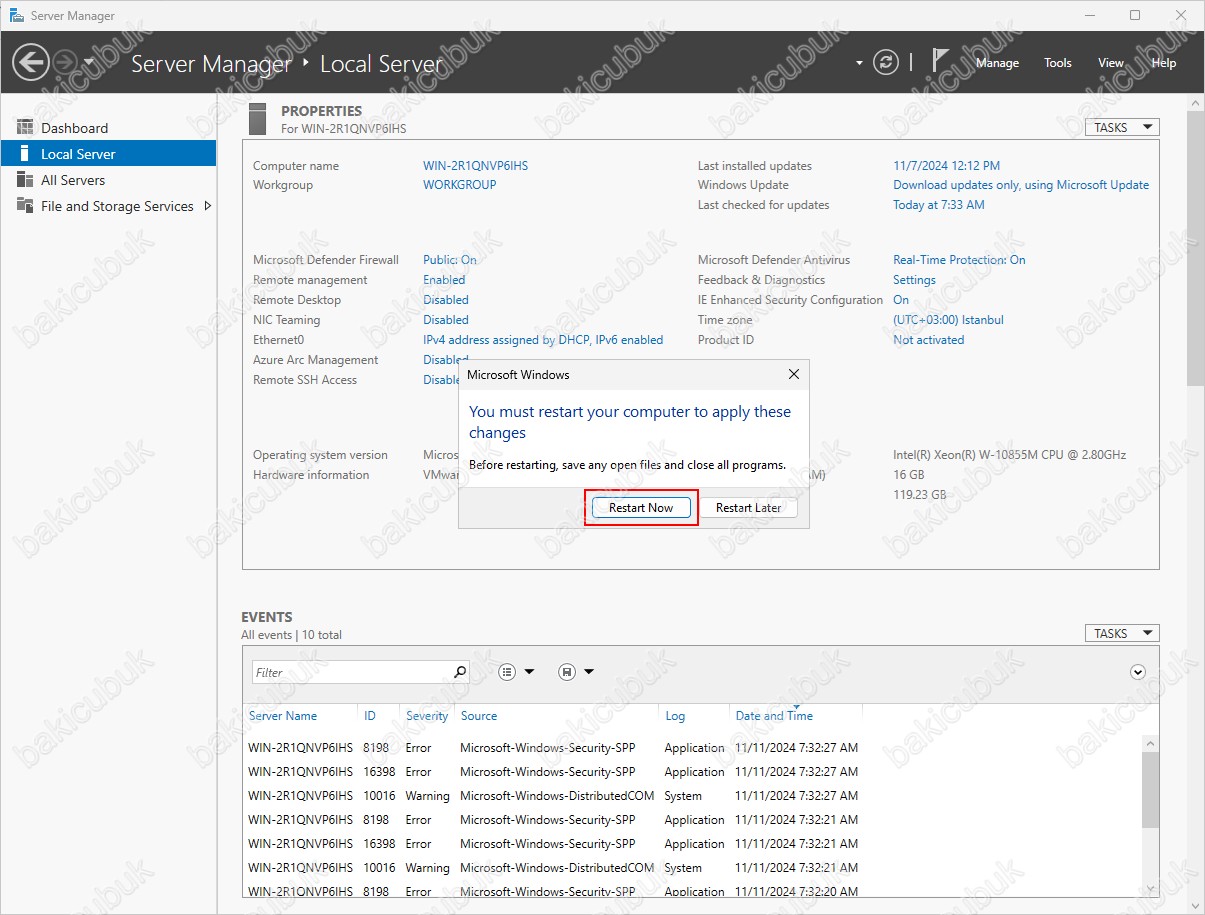This screenshot has width=1205, height=915.
Task: Click the Server Manager title bar icon
Action: pyautogui.click(x=16, y=15)
